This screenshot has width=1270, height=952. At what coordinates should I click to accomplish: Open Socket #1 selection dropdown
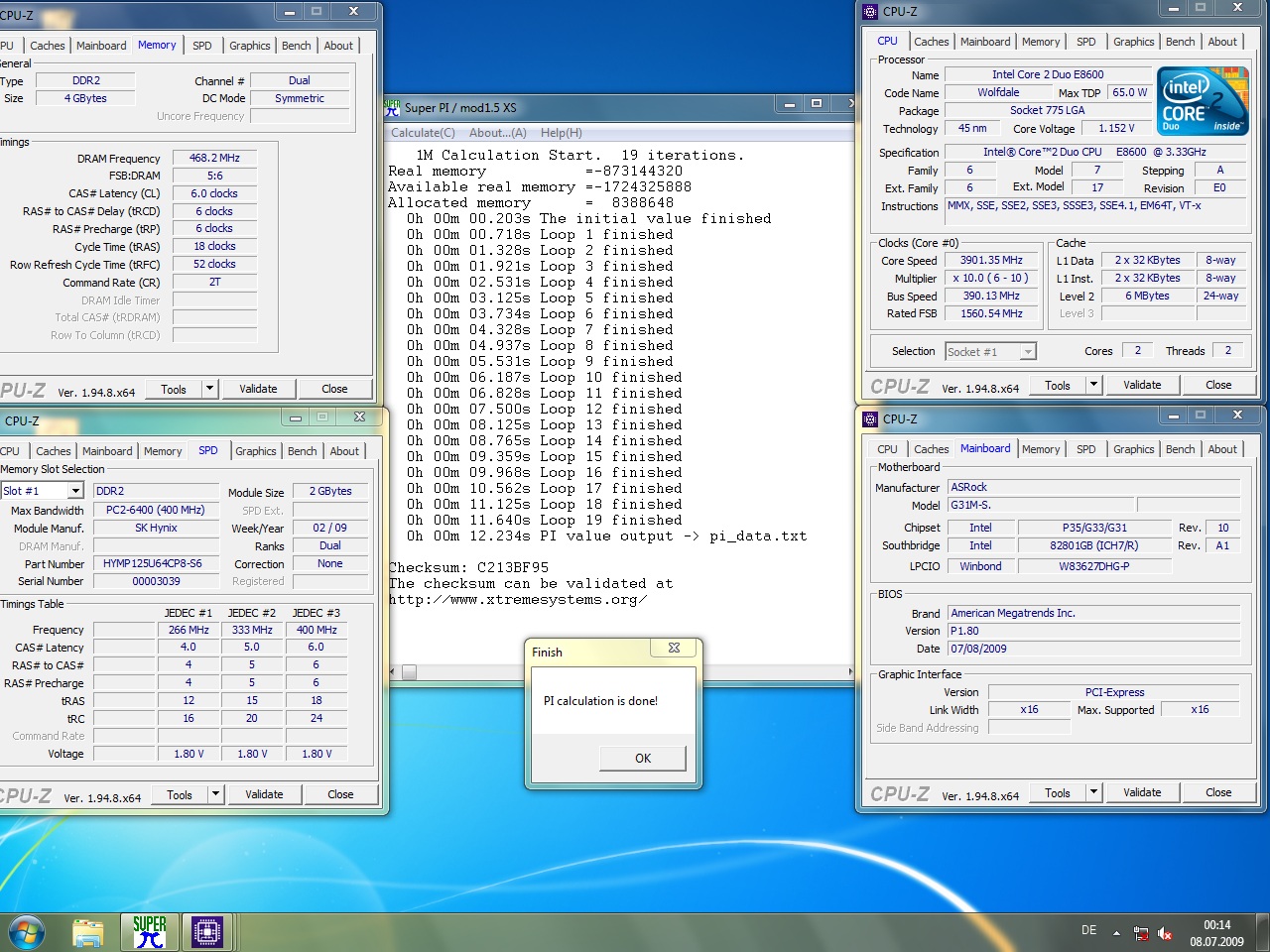[x=1028, y=352]
